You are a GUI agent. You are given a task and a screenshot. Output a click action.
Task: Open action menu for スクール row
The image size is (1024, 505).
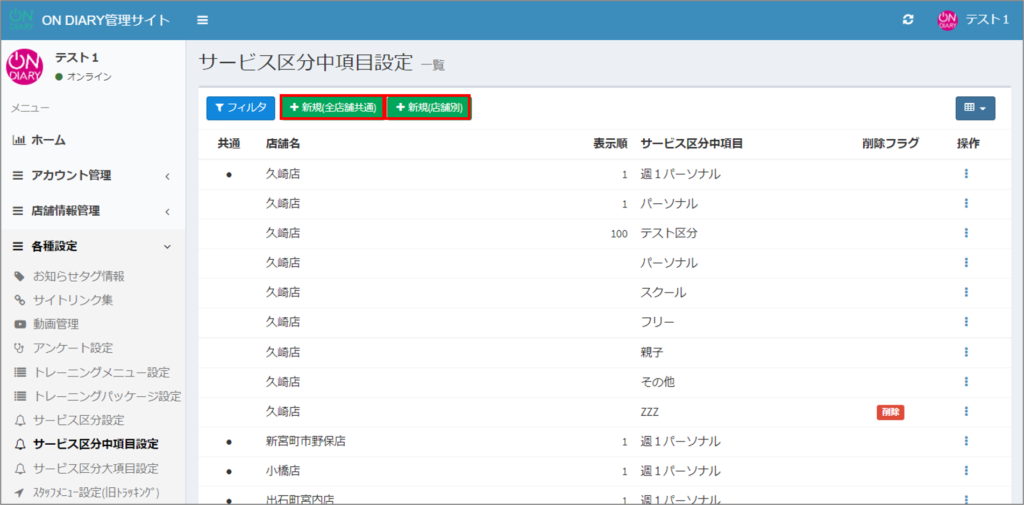(966, 293)
